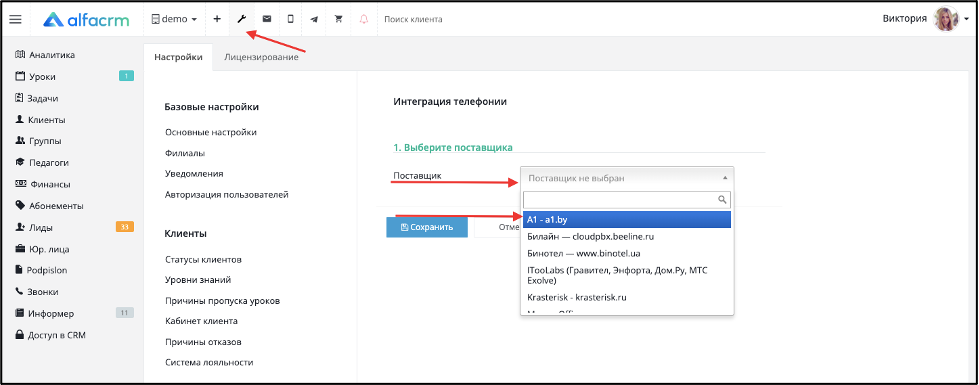Select Krasterisk - krasterisk.ru provider
Image resolution: width=979 pixels, height=385 pixels.
click(627, 298)
